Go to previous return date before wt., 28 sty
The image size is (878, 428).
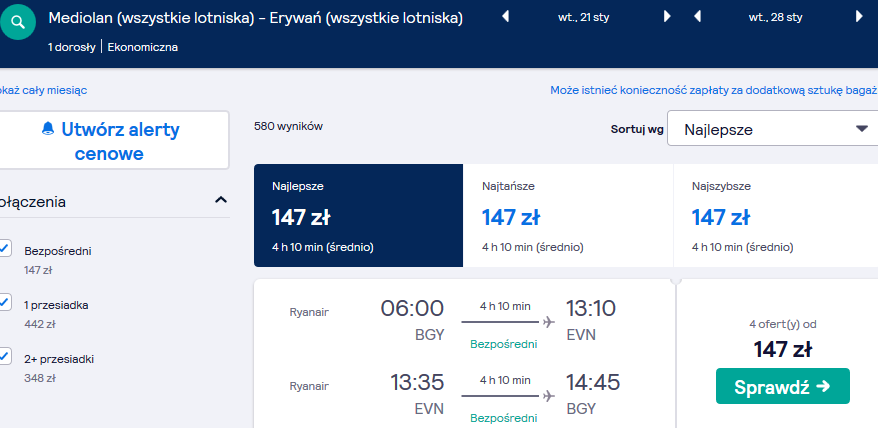tap(697, 16)
